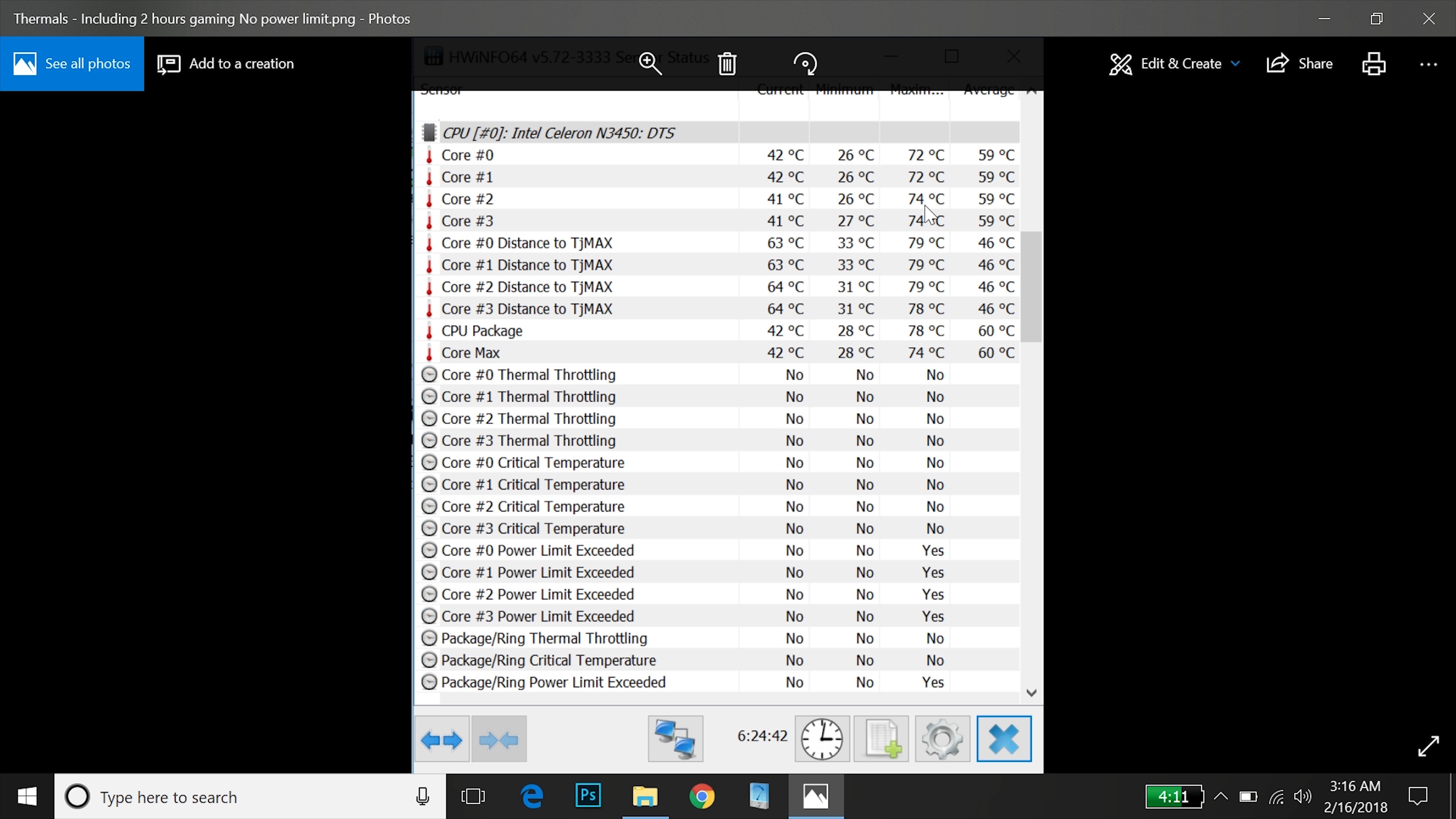Click Add to a creation
Screen dimensions: 1456x819
point(226,63)
